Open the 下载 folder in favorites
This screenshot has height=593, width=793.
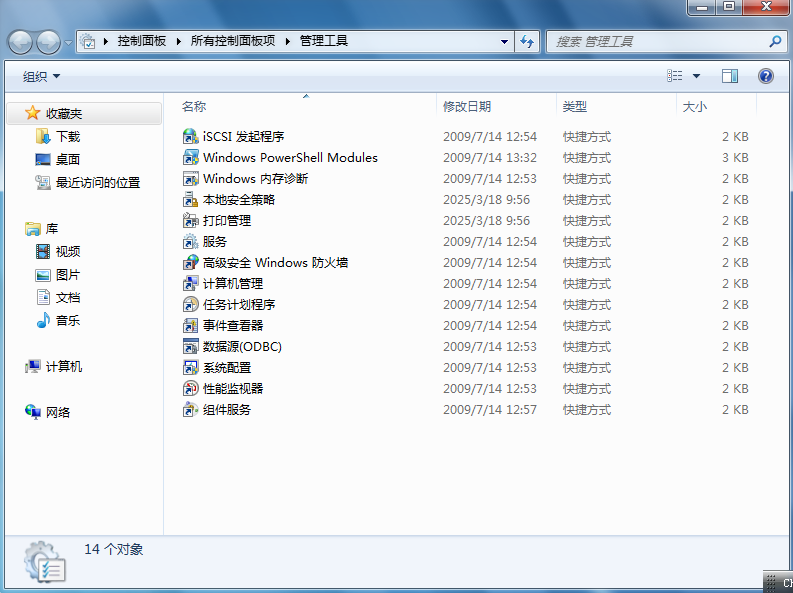pos(68,136)
